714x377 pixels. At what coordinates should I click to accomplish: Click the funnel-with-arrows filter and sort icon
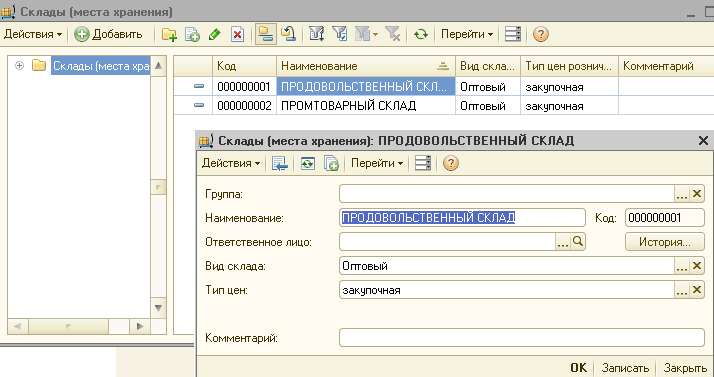coord(316,34)
